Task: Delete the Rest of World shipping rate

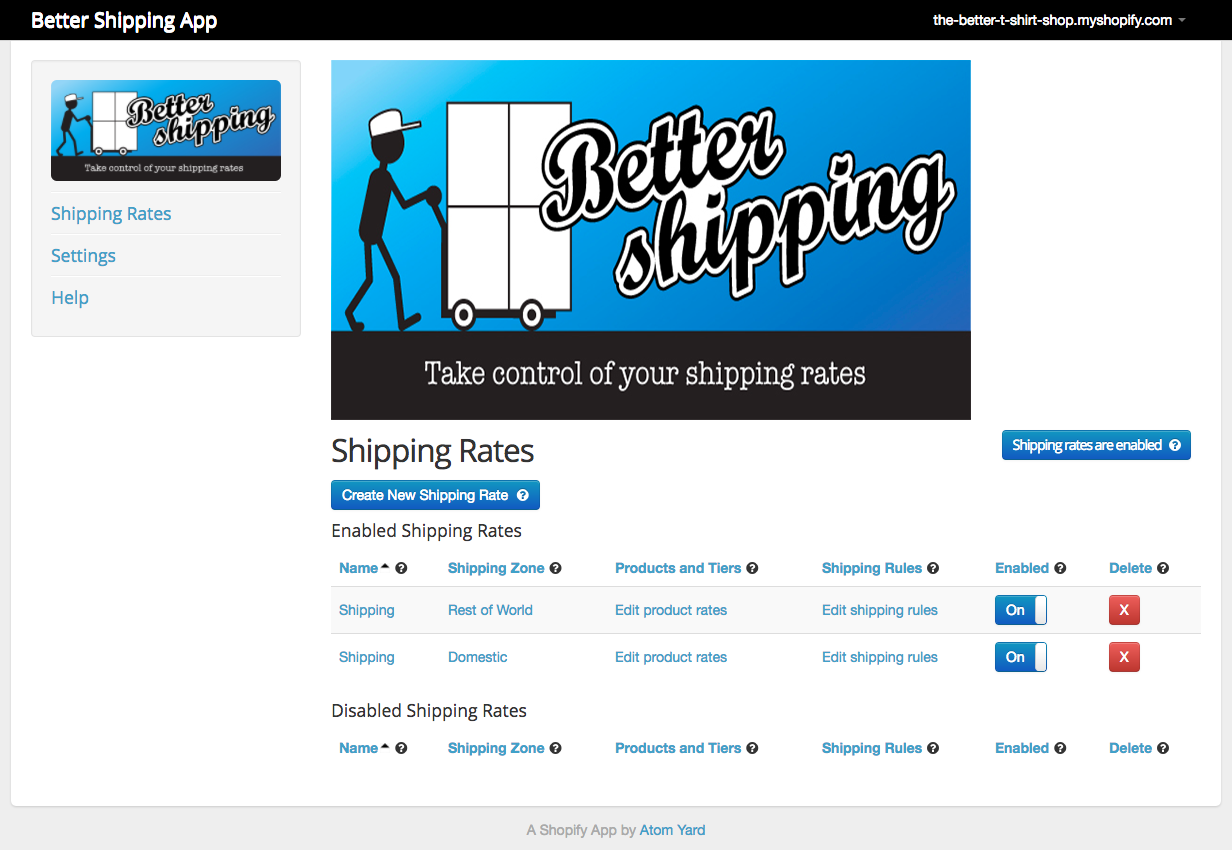Action: click(x=1124, y=610)
